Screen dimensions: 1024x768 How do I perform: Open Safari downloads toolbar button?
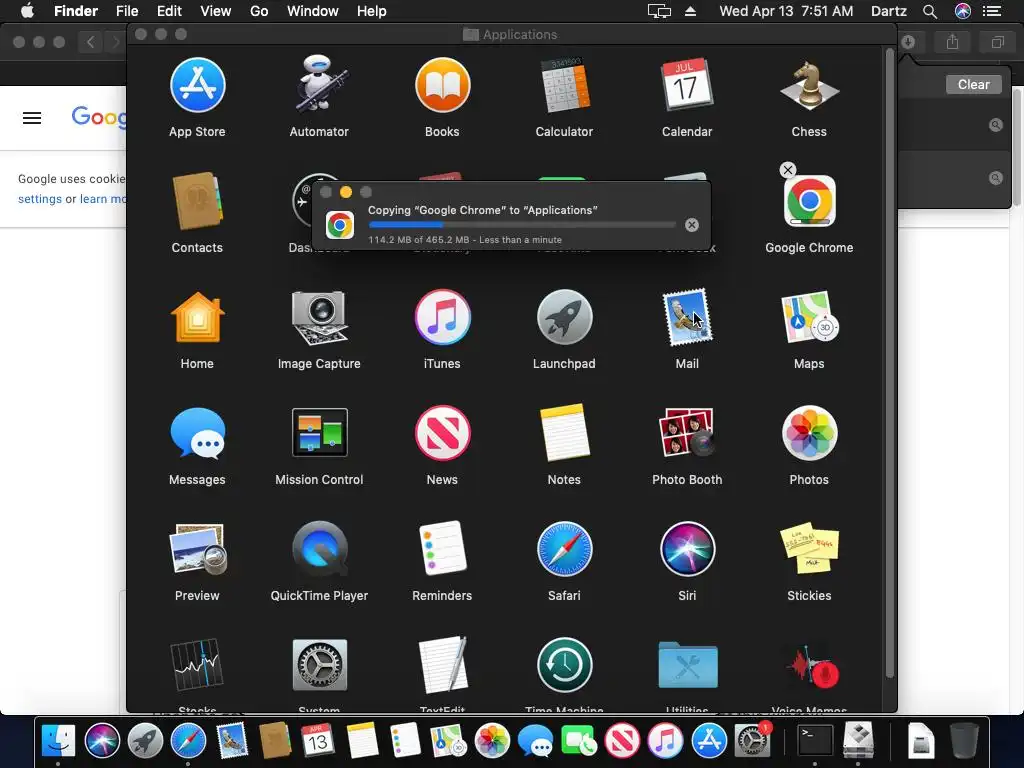coord(908,42)
